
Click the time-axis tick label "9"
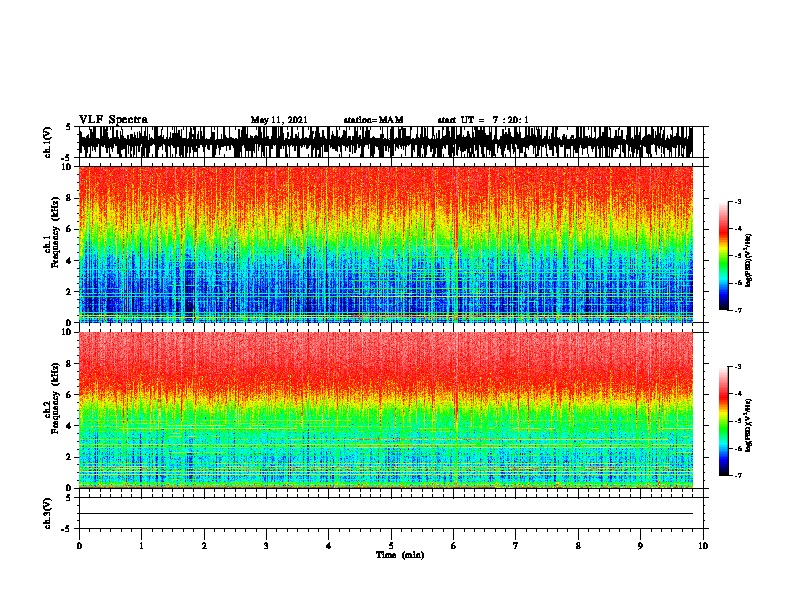click(x=640, y=546)
